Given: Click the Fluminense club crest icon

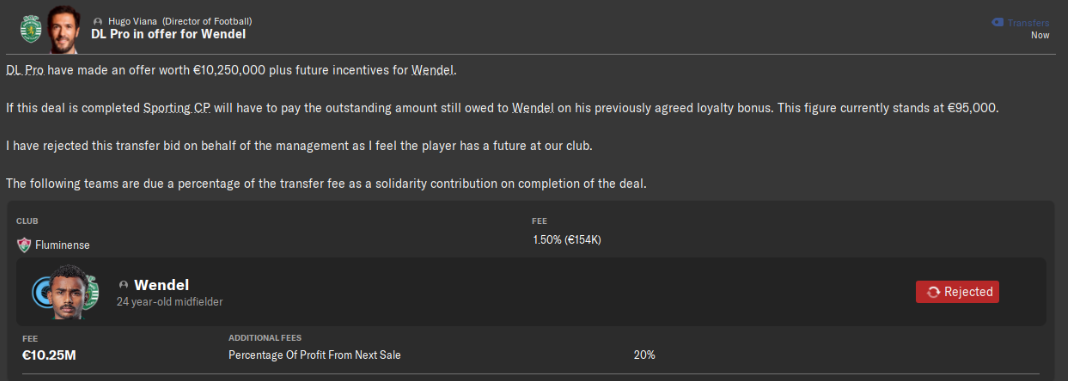Looking at the screenshot, I should [24, 245].
